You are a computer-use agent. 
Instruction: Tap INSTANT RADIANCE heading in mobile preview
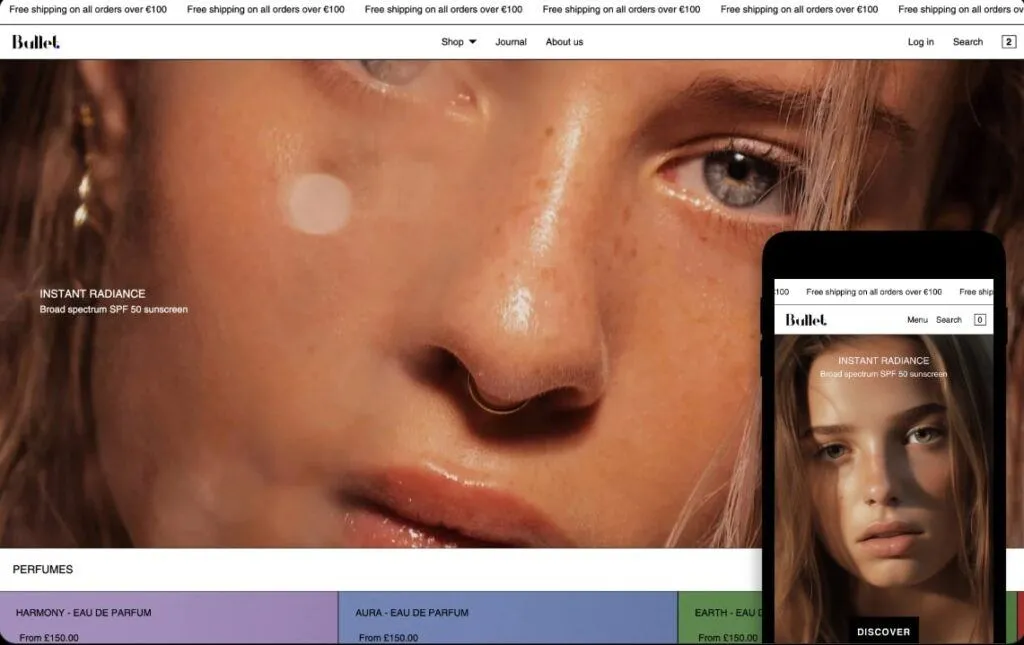[884, 360]
